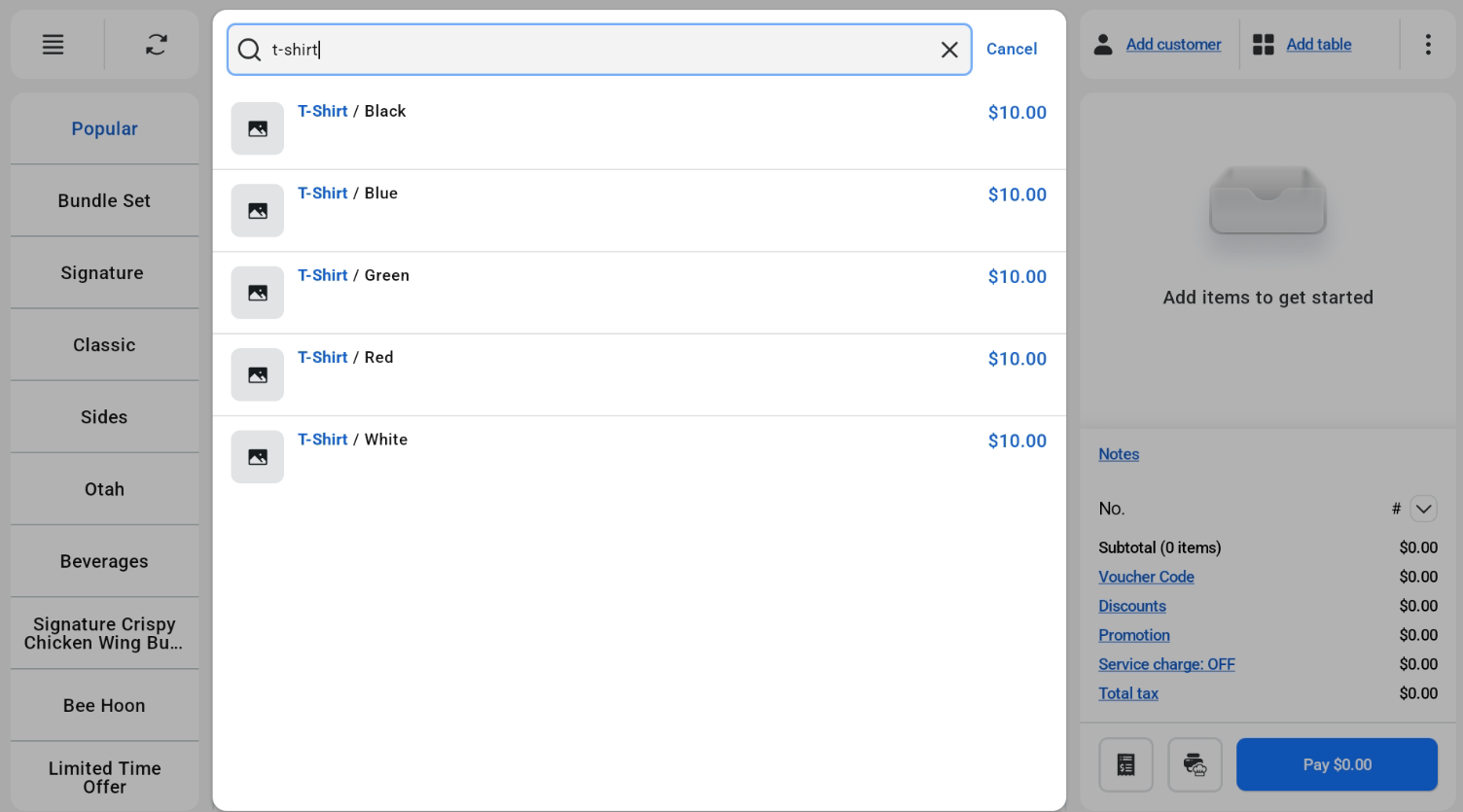Click the kitchen printer icon button
The height and width of the screenshot is (812, 1463).
(x=1195, y=764)
